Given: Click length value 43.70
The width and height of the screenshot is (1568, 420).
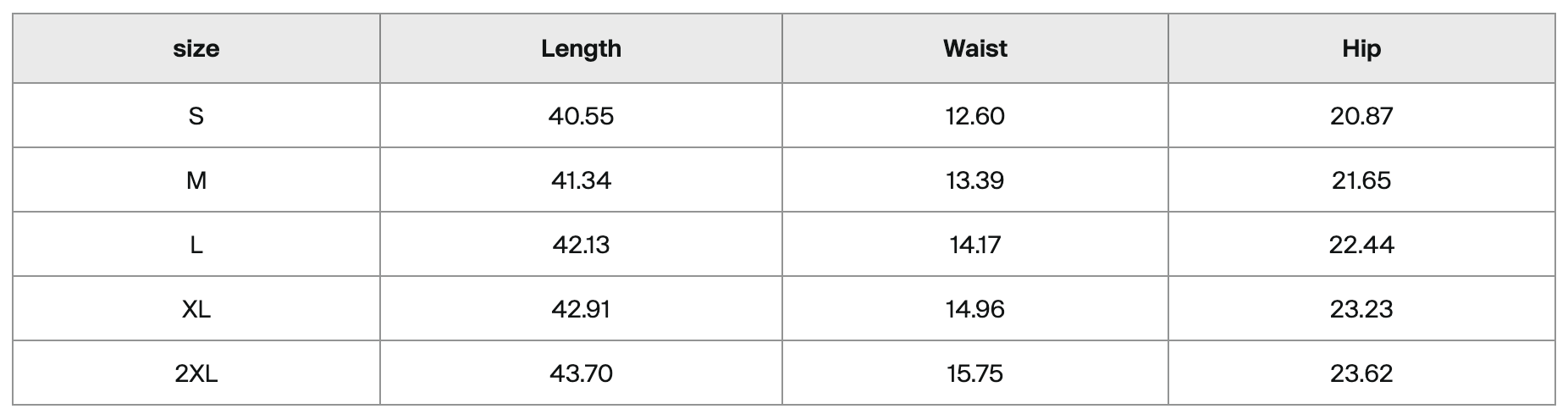Looking at the screenshot, I should pyautogui.click(x=581, y=373).
